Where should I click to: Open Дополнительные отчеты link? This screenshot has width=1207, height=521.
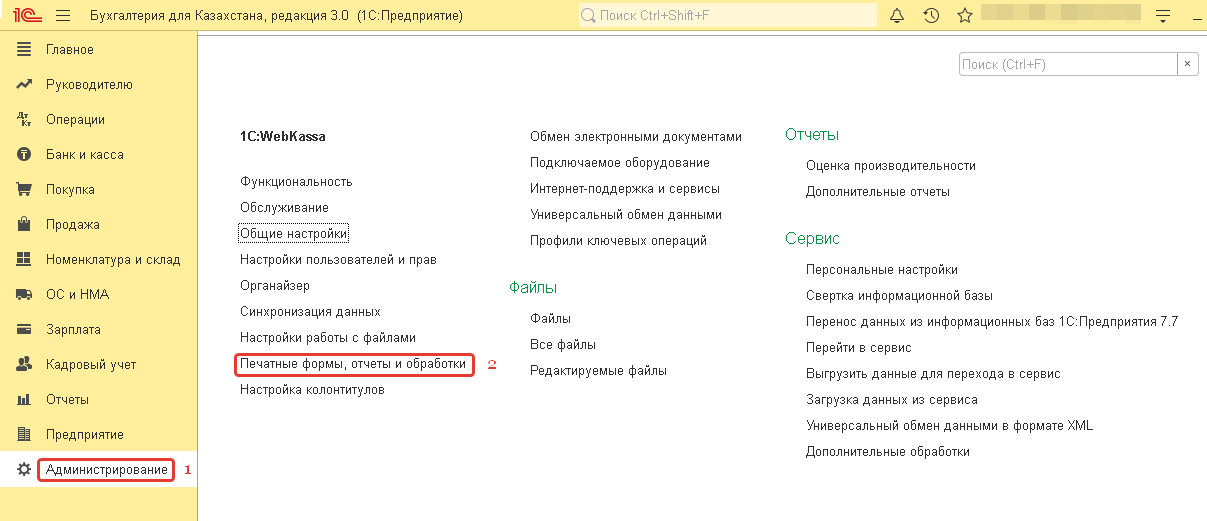click(878, 191)
